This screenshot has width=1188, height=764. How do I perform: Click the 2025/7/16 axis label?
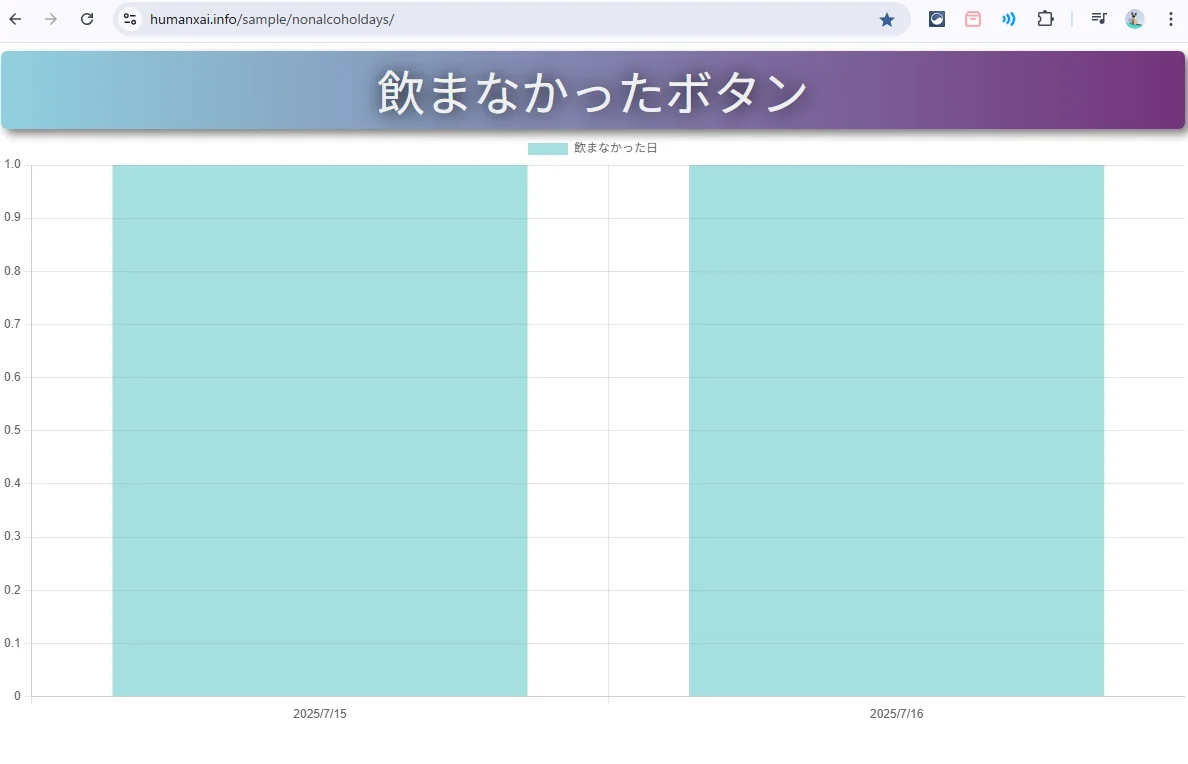[x=896, y=714]
